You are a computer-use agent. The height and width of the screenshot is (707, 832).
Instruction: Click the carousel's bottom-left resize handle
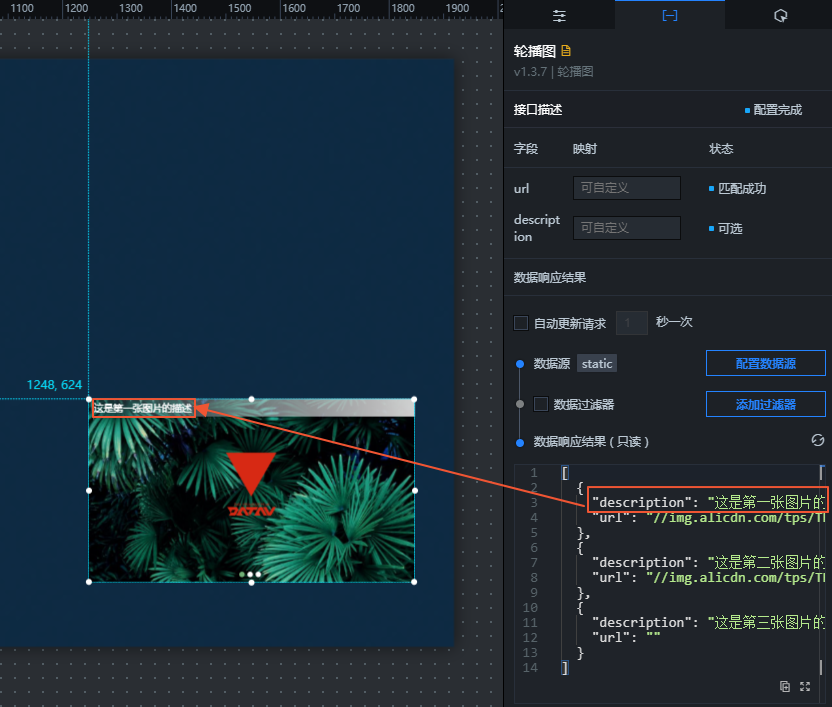pyautogui.click(x=89, y=582)
